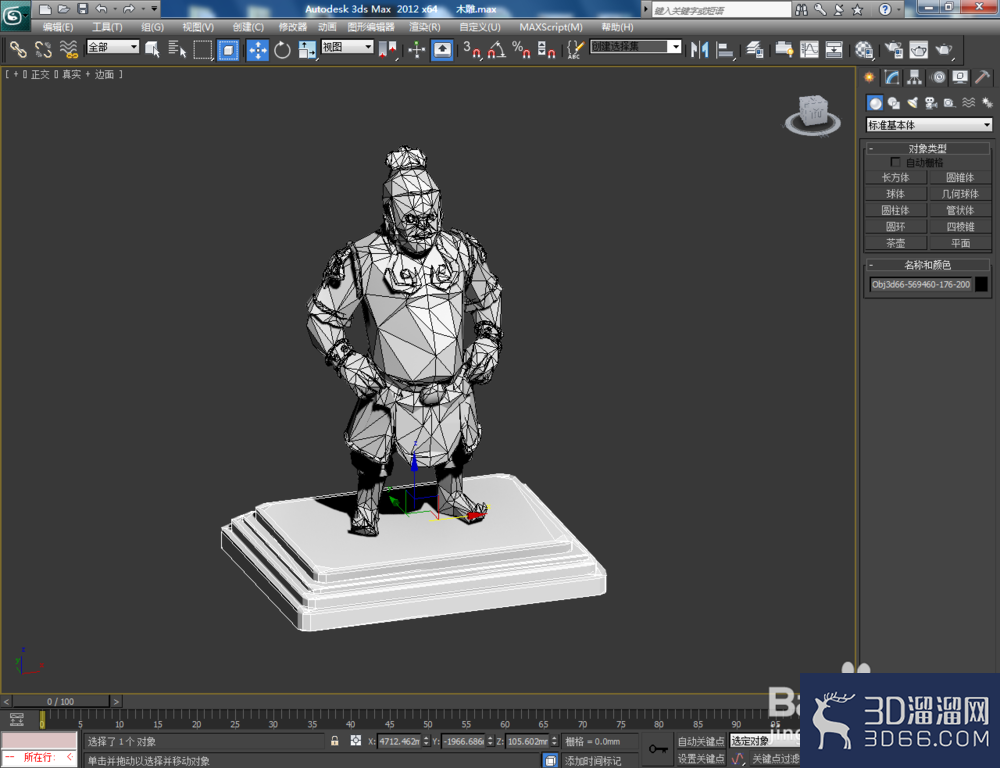
Task: Toggle the Selection Lock padlock icon
Action: 335,741
